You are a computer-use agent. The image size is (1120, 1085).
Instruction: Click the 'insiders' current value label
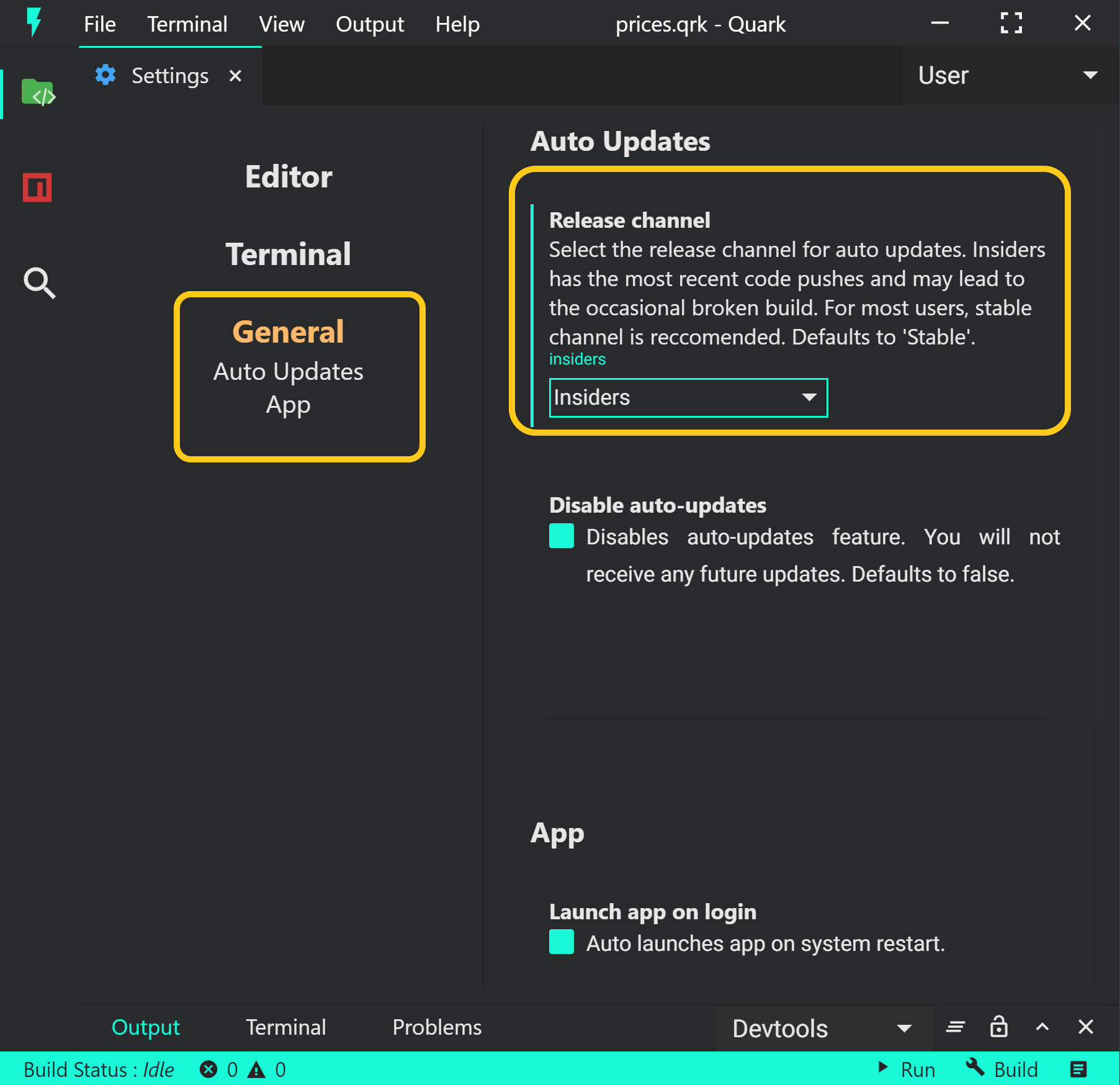[x=578, y=359]
